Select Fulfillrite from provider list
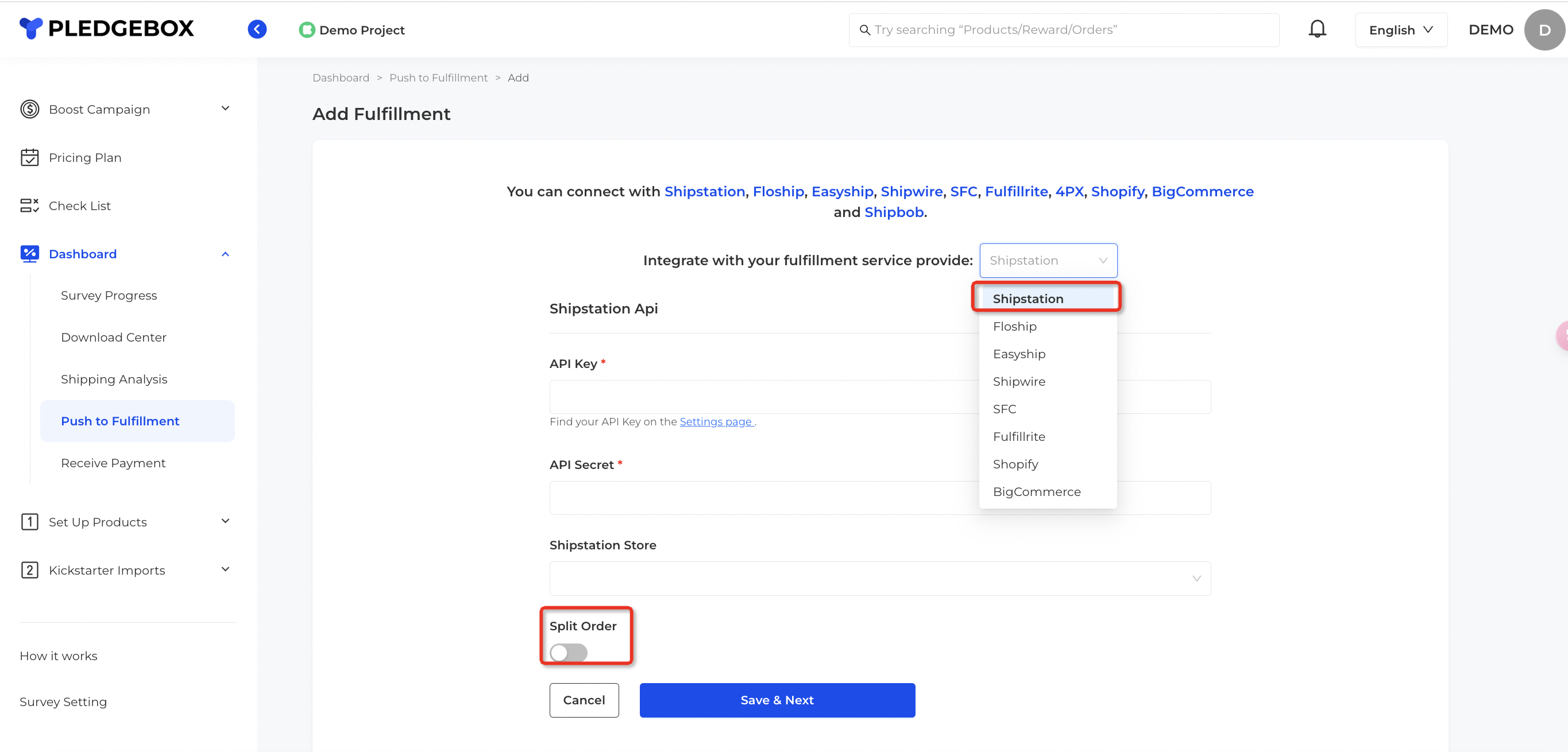1568x752 pixels. [x=1047, y=436]
